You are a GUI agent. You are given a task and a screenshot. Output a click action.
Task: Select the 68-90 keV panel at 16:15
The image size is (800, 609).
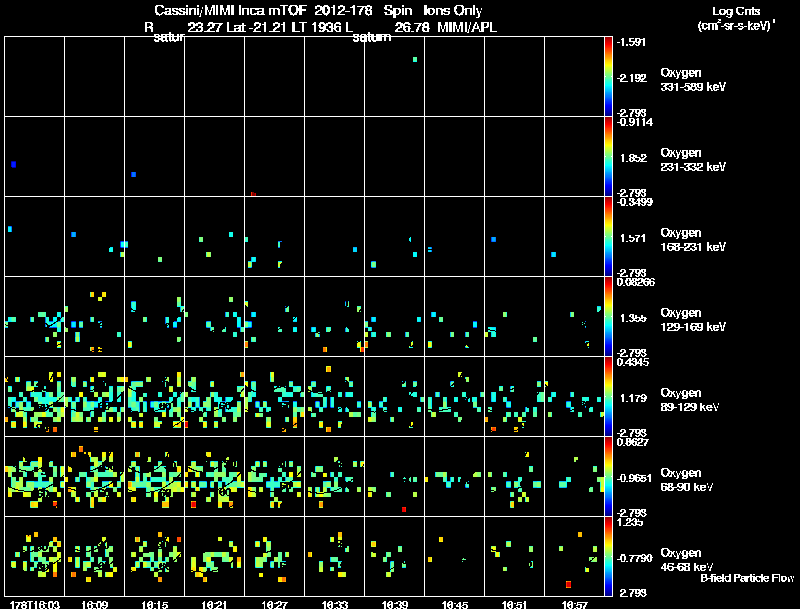pos(155,476)
